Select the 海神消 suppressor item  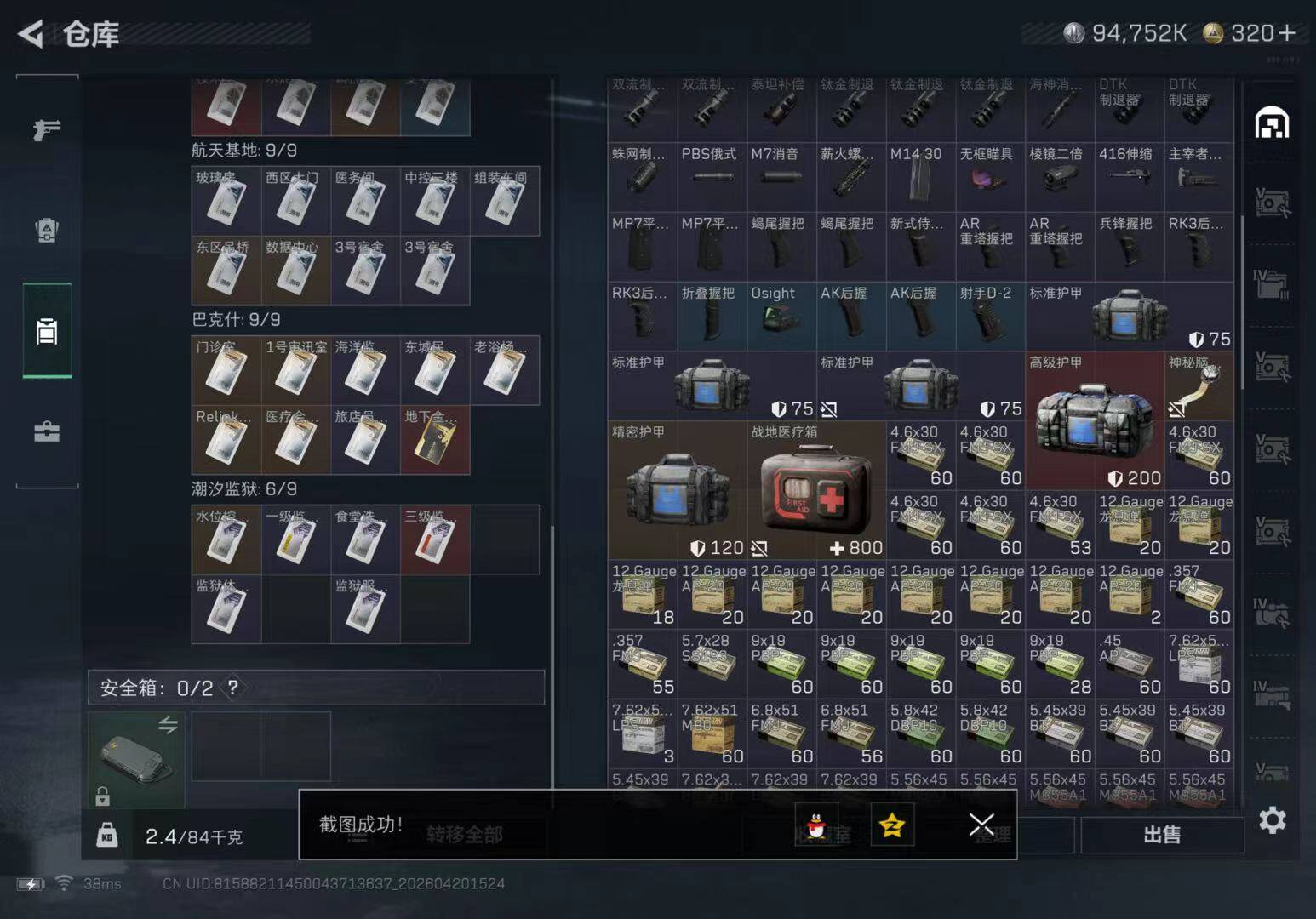point(1061,109)
